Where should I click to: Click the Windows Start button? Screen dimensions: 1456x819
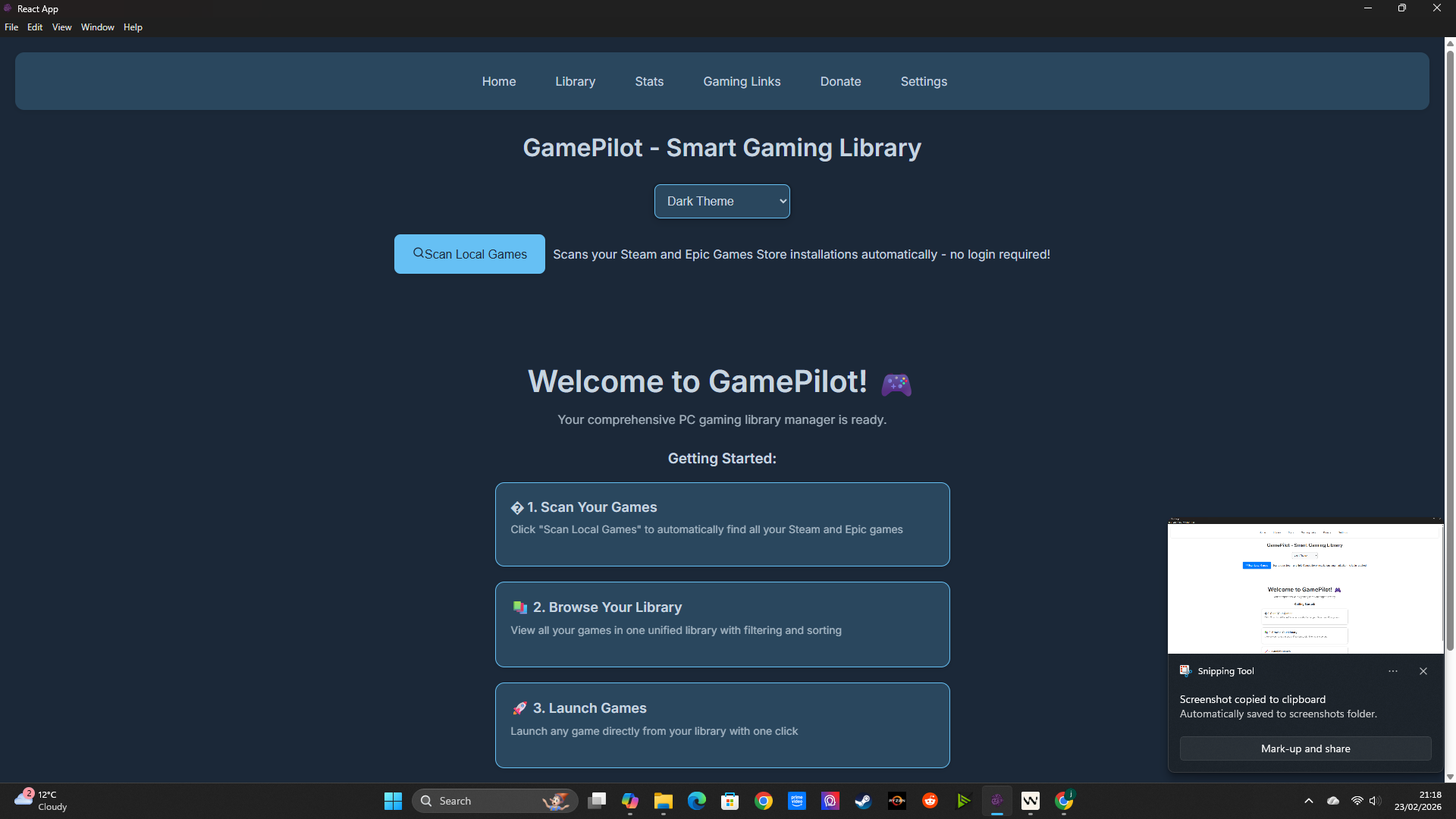(393, 801)
